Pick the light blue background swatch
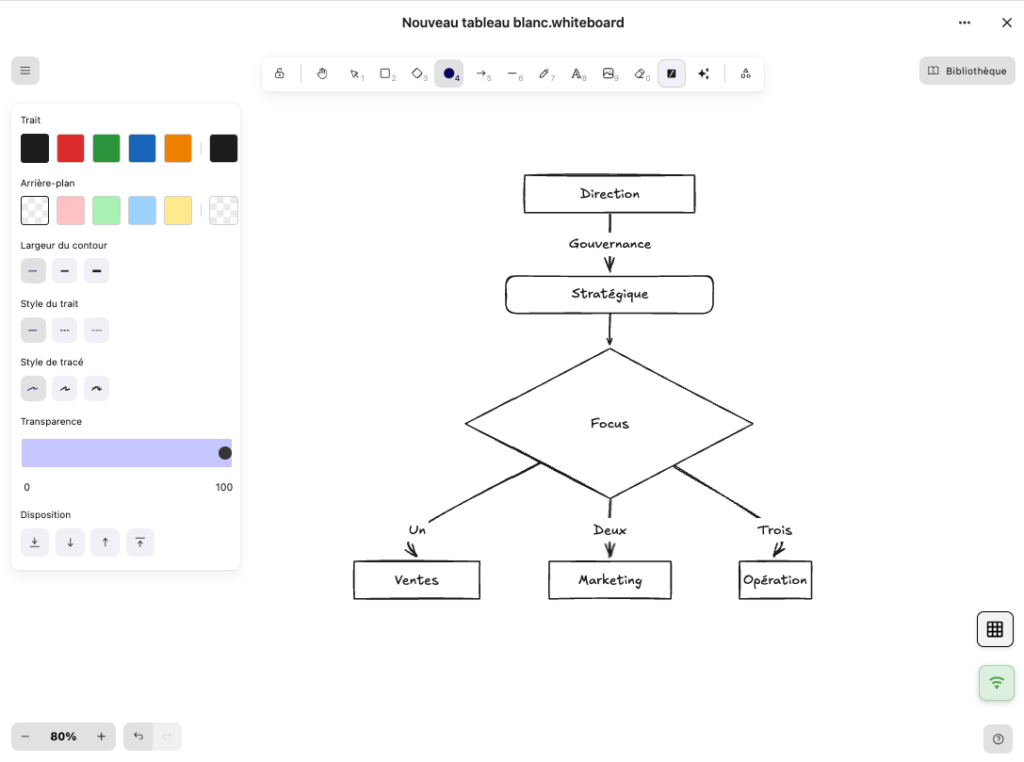 pos(142,210)
